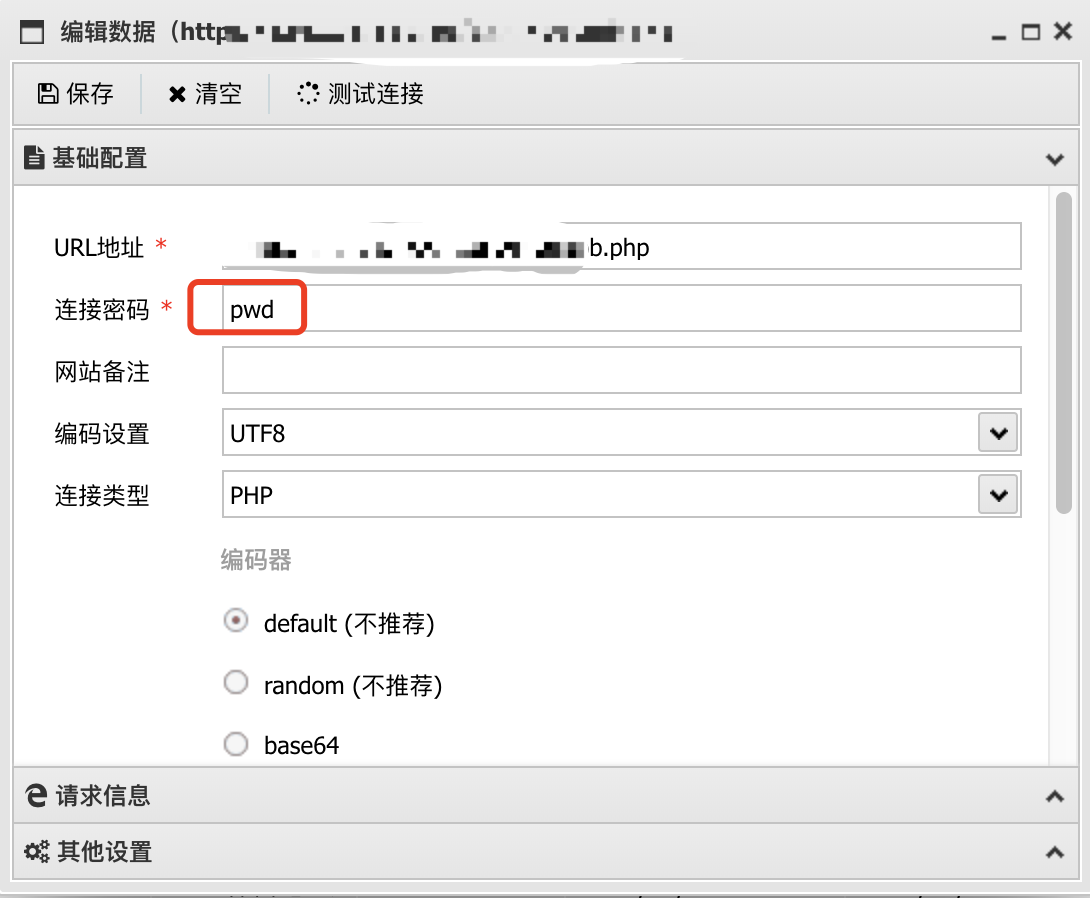
Task: Click the basic configuration document icon
Action: click(35, 158)
